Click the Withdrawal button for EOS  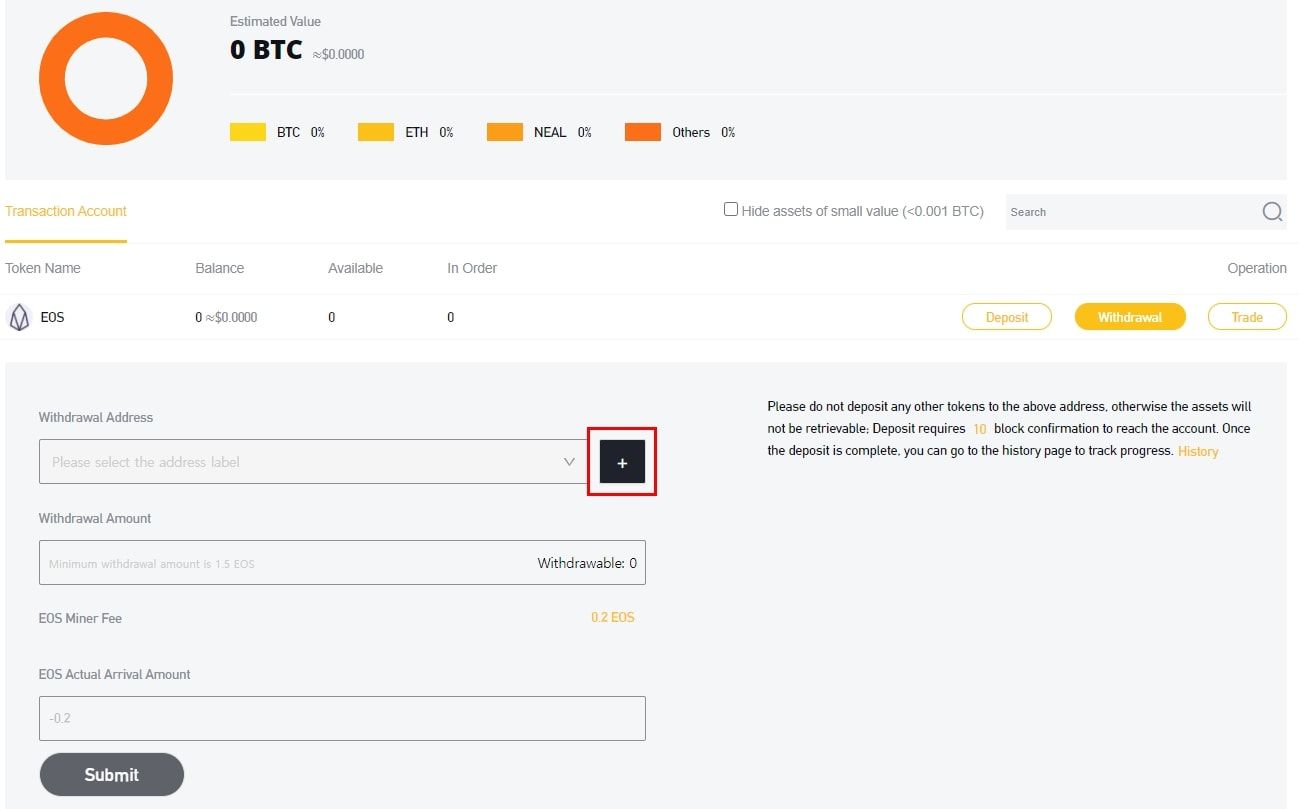tap(1130, 317)
